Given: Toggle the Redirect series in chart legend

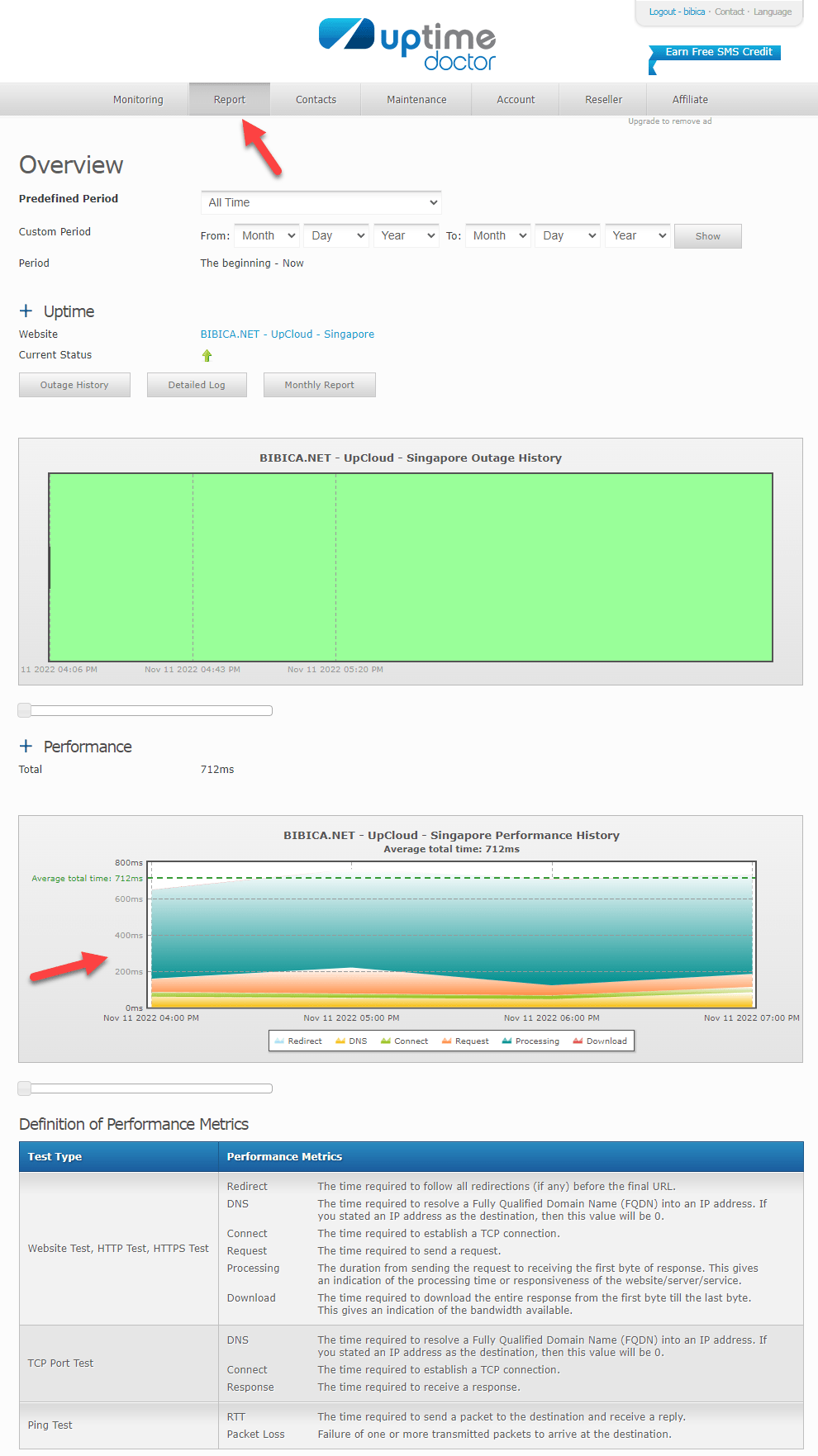Looking at the screenshot, I should 298,1041.
